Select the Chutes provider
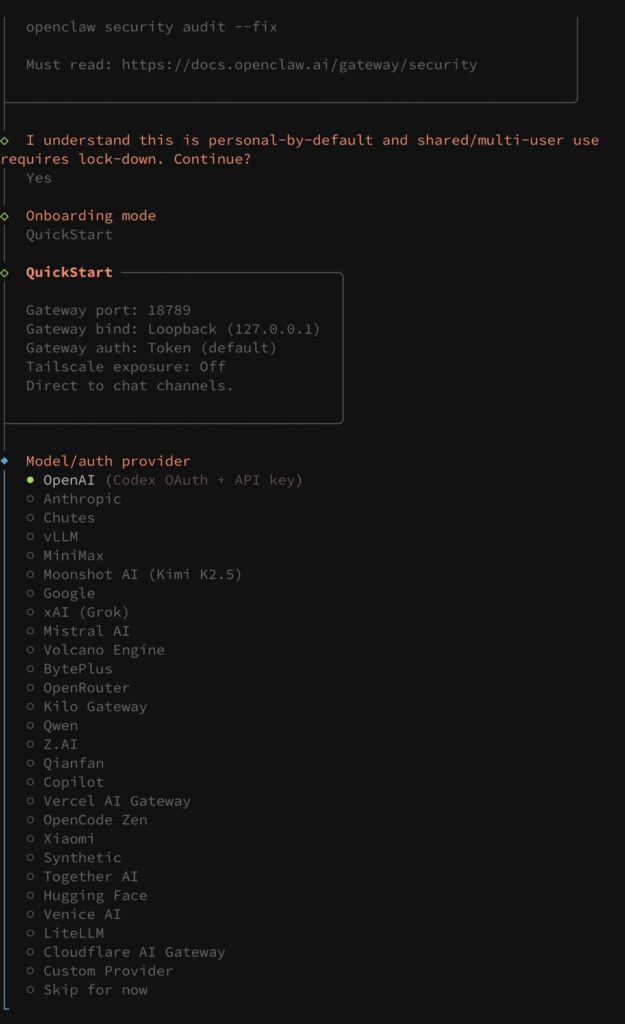625x1024 pixels. 68,518
